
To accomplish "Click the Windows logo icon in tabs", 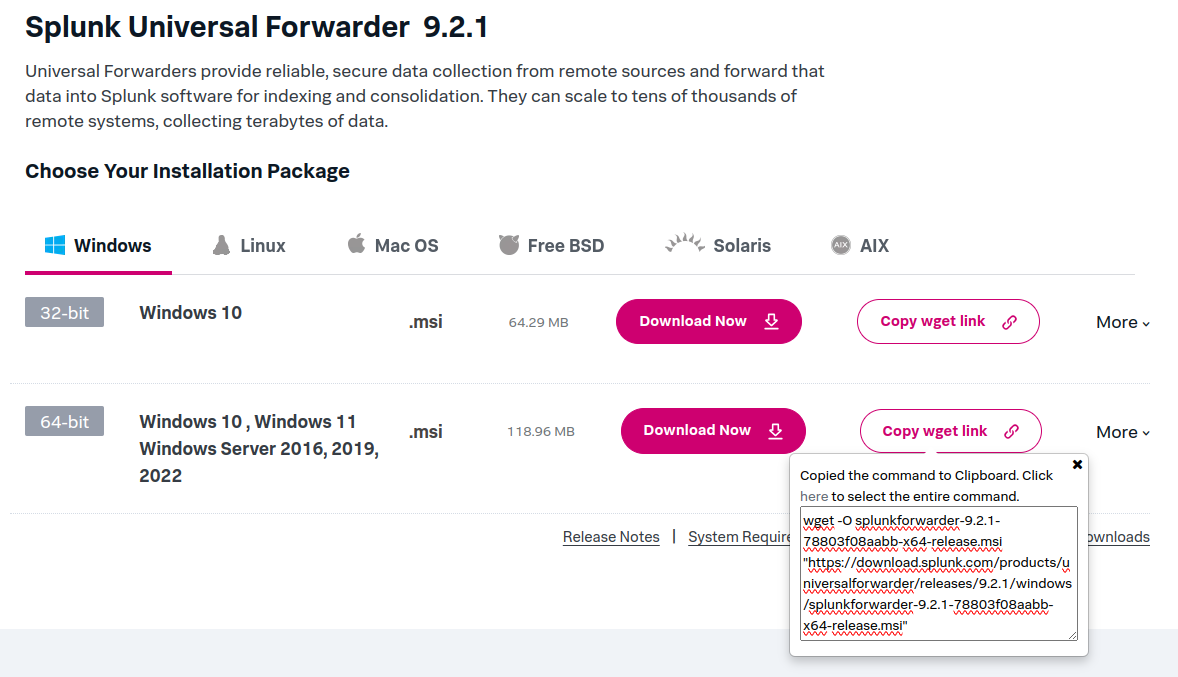I will coord(55,245).
